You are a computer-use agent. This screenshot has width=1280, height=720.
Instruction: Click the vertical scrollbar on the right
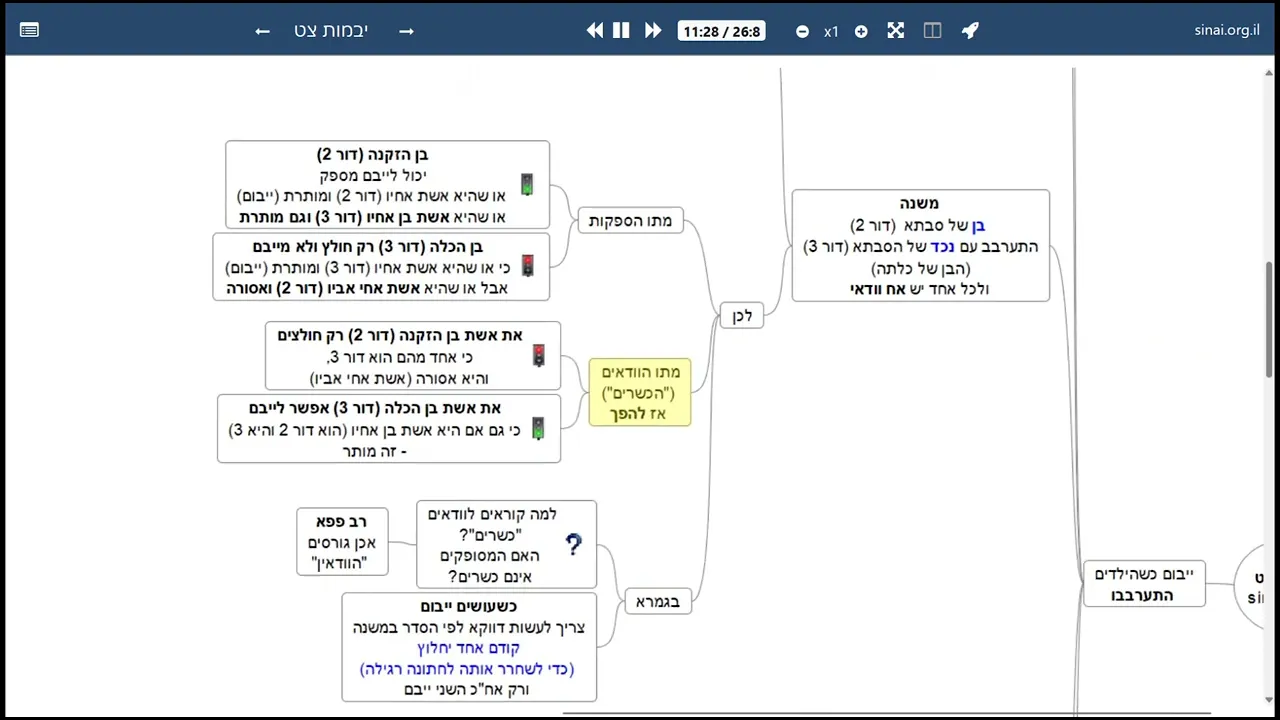(1271, 320)
